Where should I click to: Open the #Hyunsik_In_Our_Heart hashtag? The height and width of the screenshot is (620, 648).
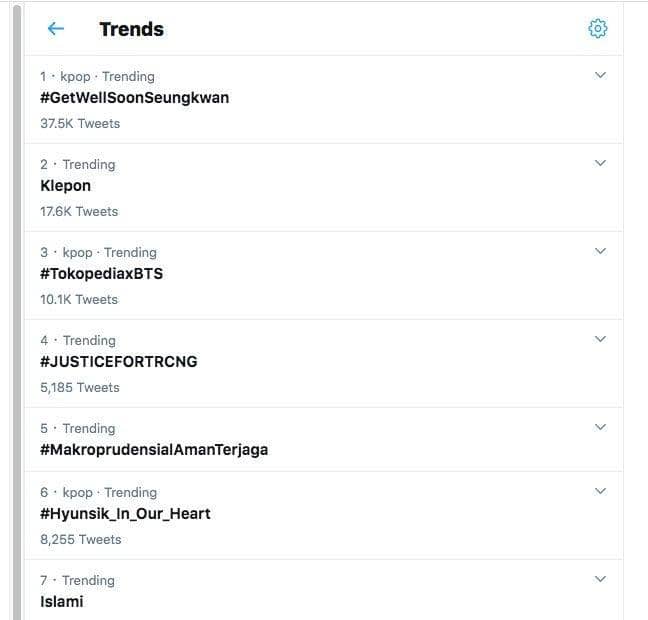(125, 514)
